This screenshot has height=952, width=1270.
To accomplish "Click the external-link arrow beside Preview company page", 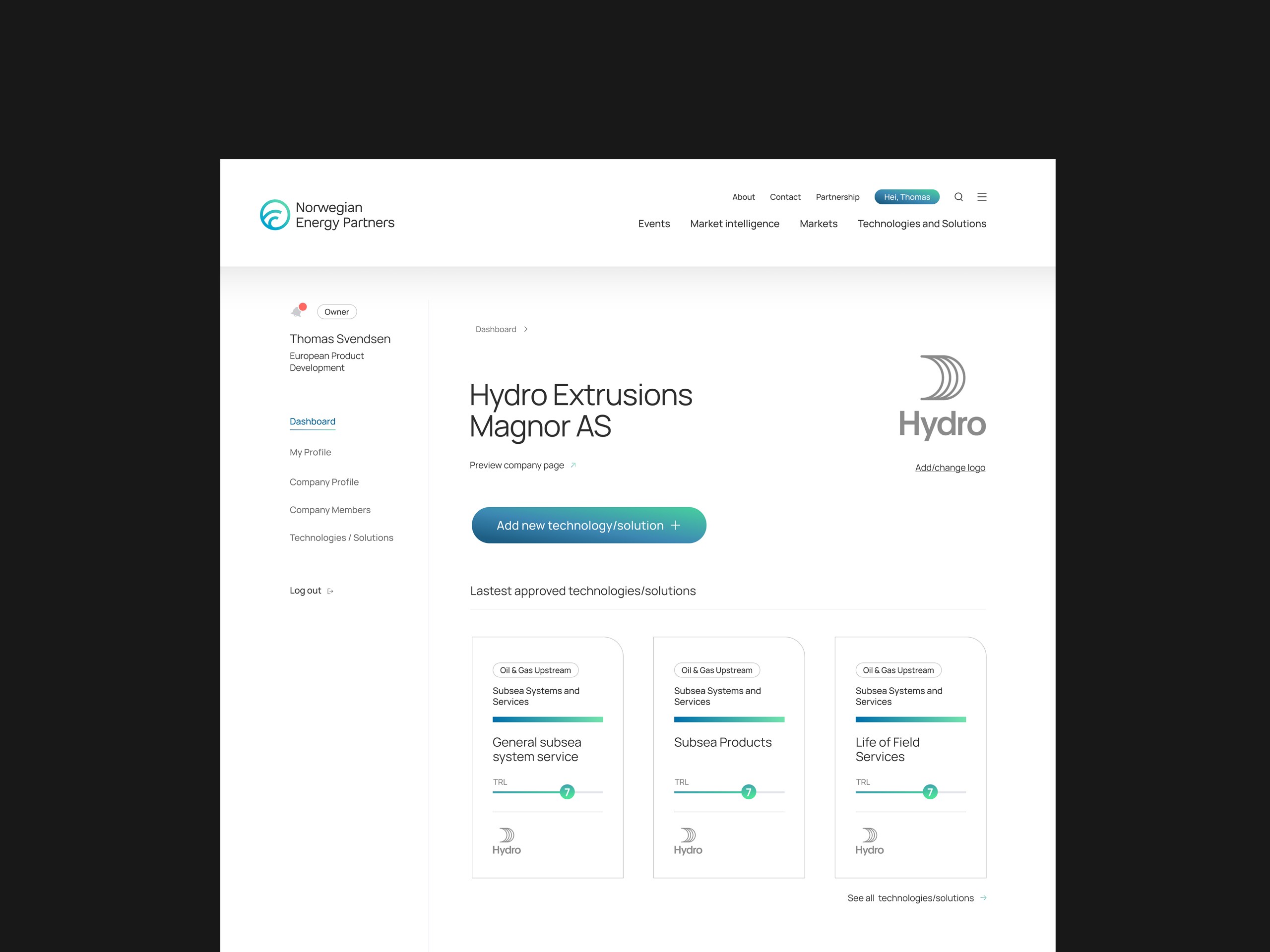I will (x=572, y=465).
